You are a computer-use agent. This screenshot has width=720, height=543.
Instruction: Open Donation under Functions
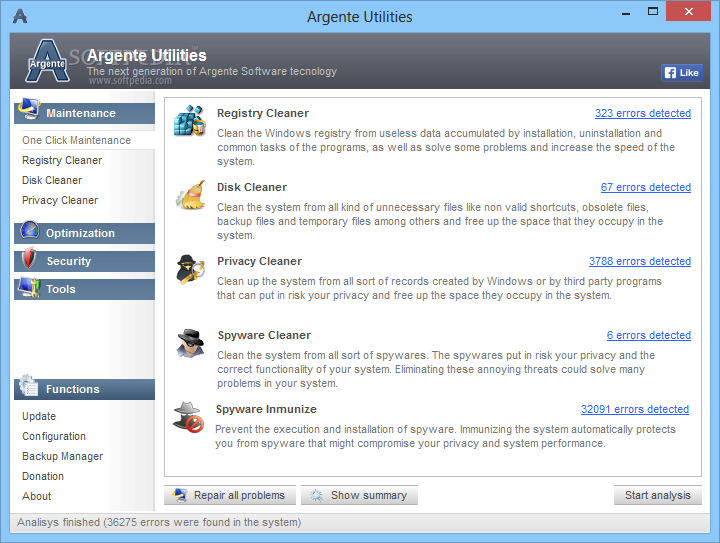43,476
